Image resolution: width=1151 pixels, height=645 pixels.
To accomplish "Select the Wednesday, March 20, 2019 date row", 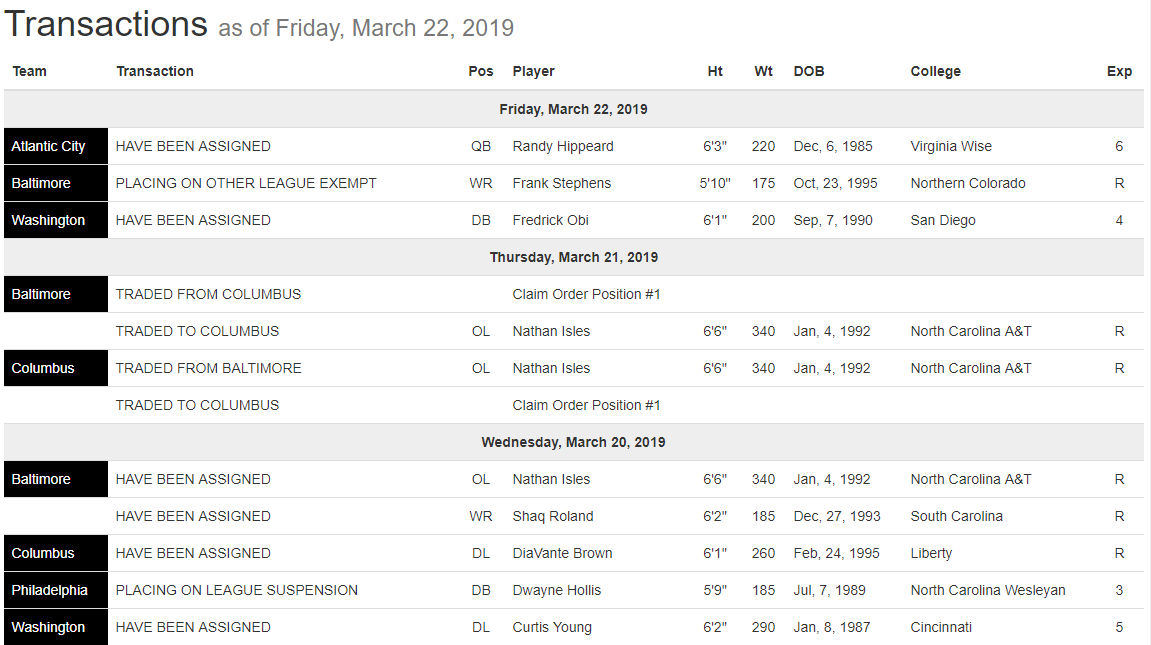I will [x=573, y=442].
